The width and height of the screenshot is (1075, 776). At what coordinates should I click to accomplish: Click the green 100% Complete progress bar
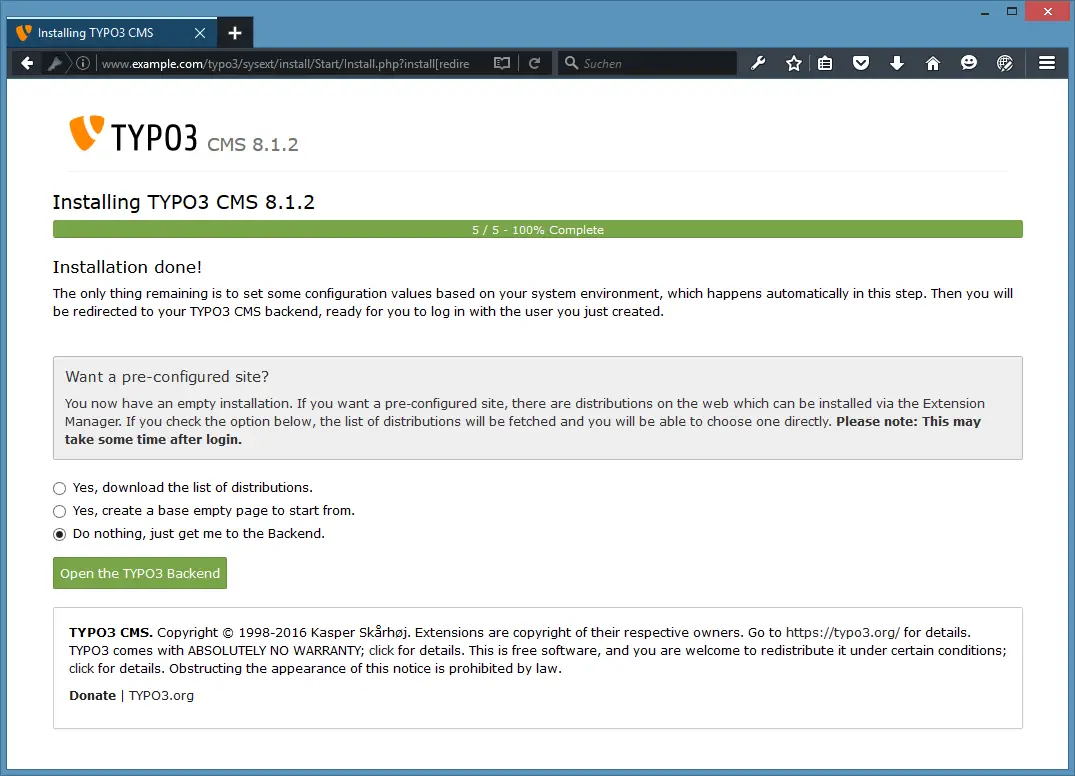(538, 230)
